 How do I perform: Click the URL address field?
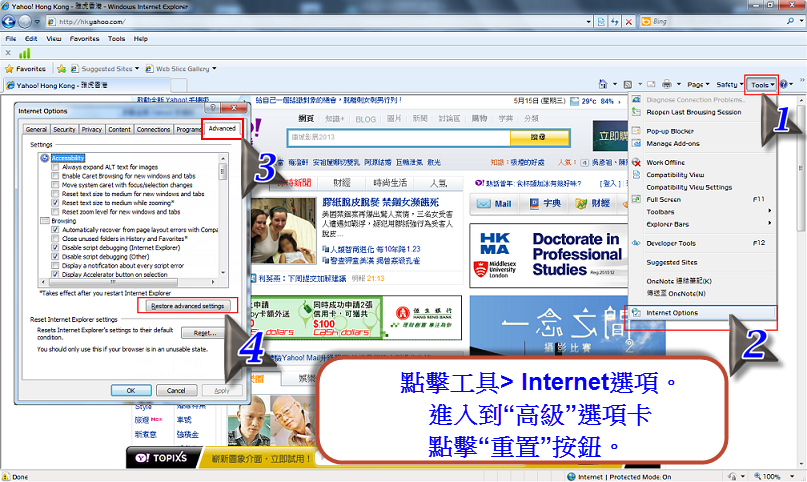click(x=321, y=22)
